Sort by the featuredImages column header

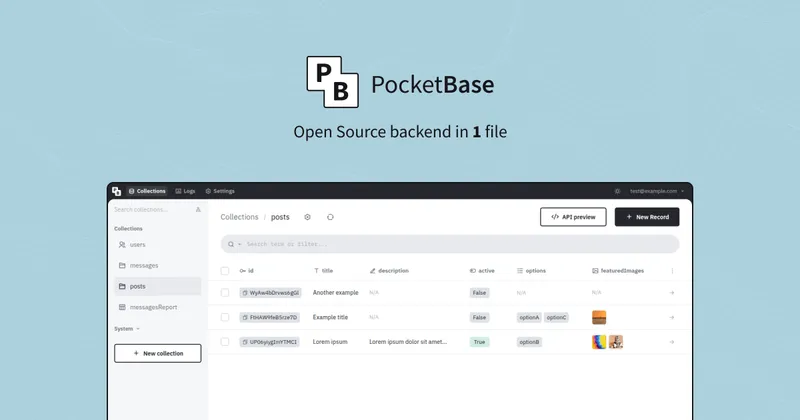point(618,270)
